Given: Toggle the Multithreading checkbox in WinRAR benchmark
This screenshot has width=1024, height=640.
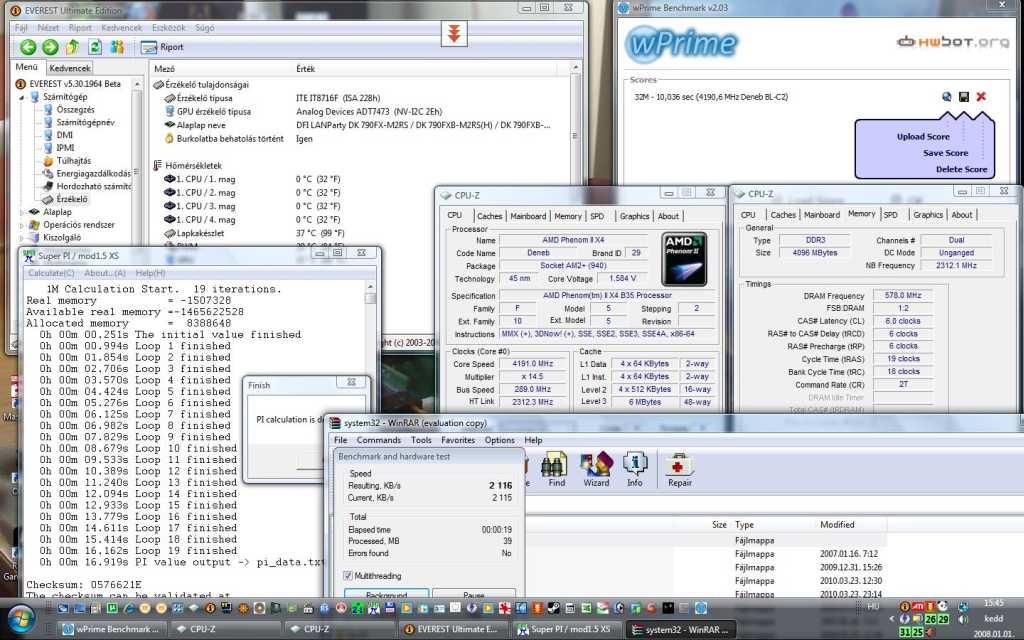Looking at the screenshot, I should click(347, 575).
